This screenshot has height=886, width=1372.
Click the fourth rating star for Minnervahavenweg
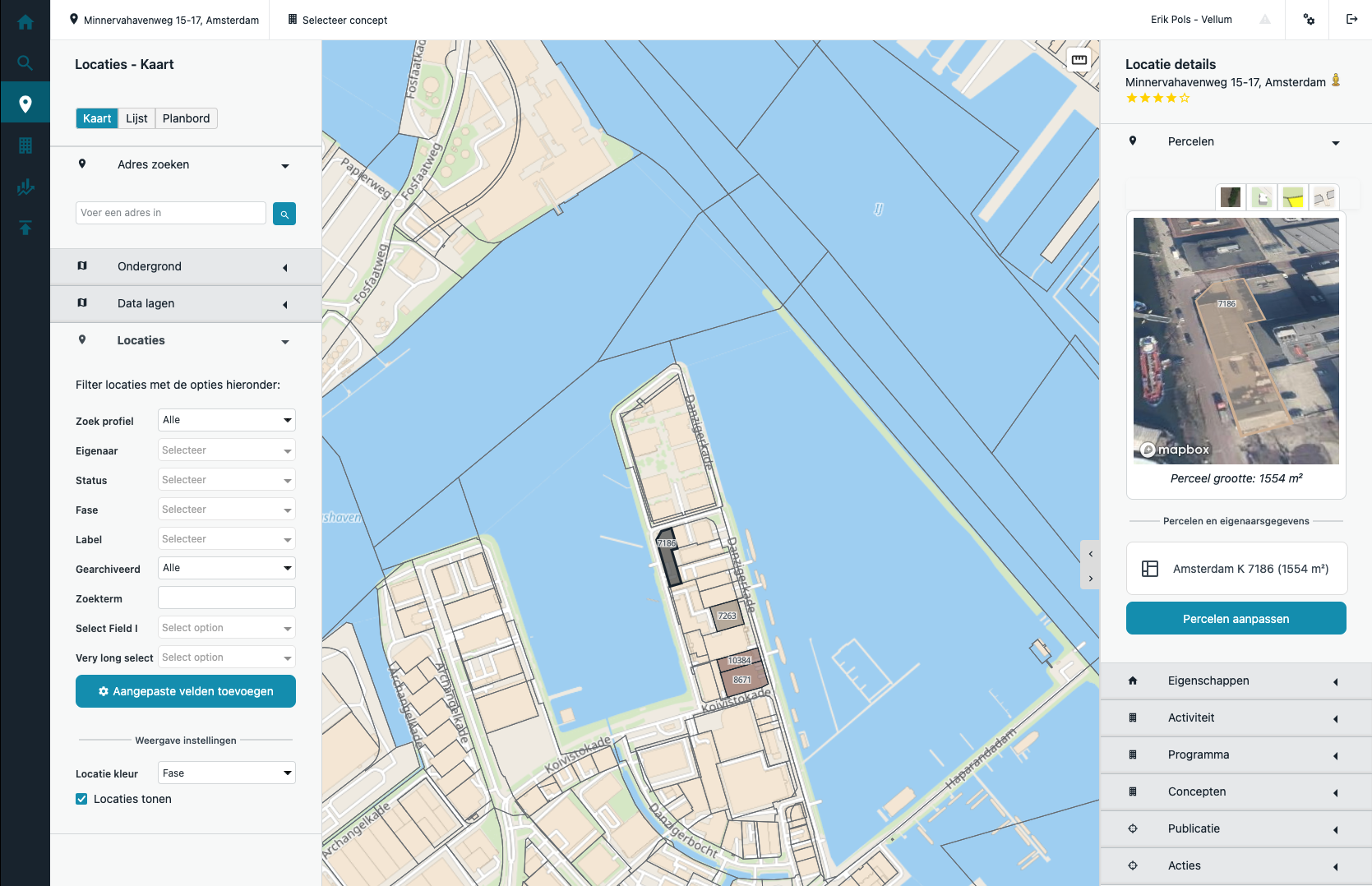(1171, 98)
